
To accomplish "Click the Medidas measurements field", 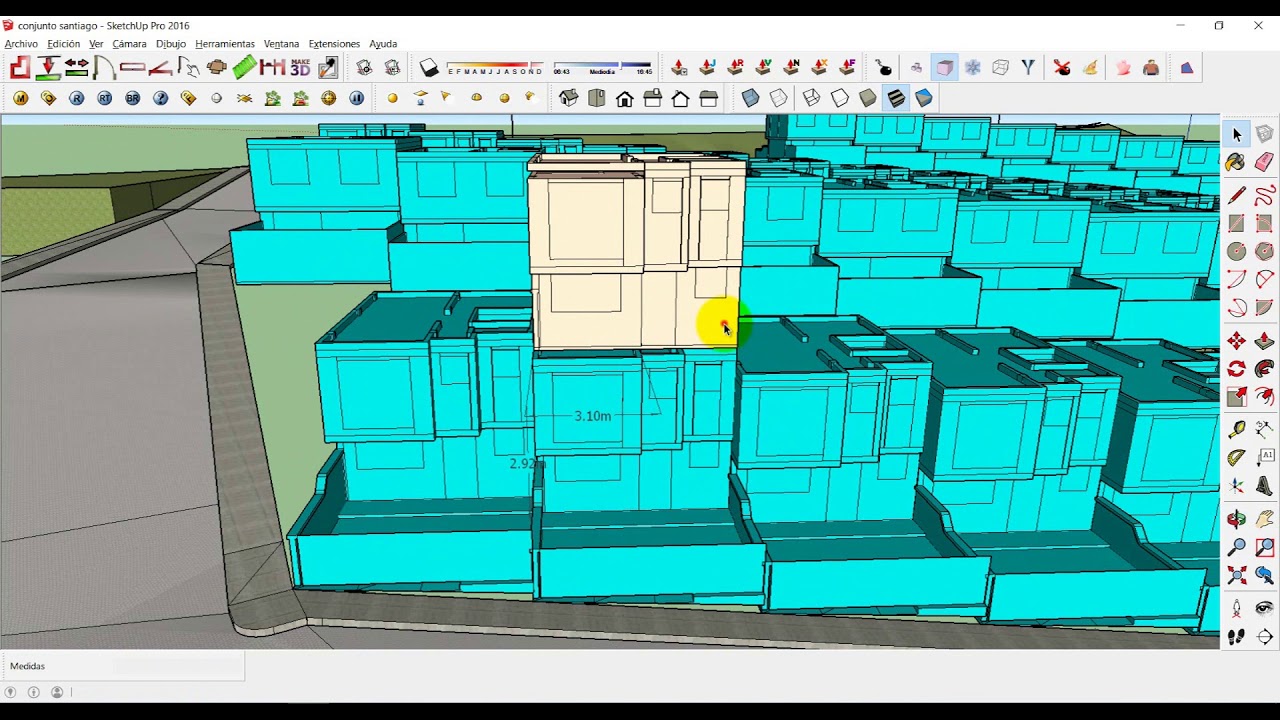I will (177, 666).
